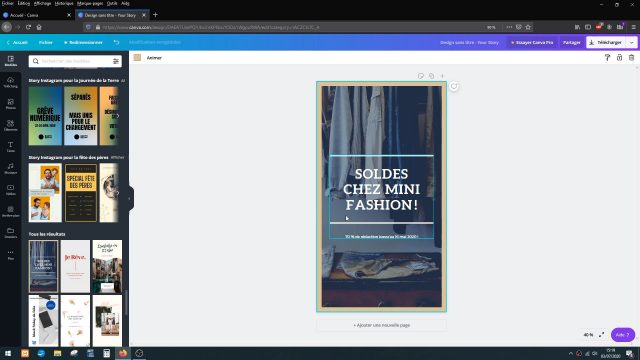The height and width of the screenshot is (360, 640).
Task: Click the Firefox reload button
Action: (x=28, y=27)
